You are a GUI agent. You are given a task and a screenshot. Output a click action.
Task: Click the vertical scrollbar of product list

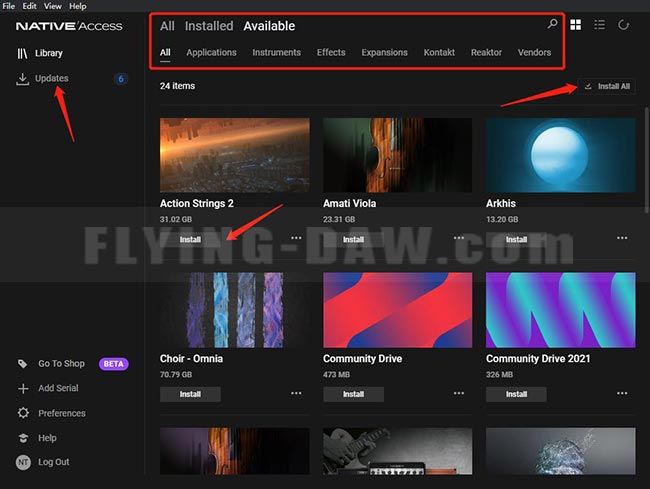pyautogui.click(x=646, y=160)
